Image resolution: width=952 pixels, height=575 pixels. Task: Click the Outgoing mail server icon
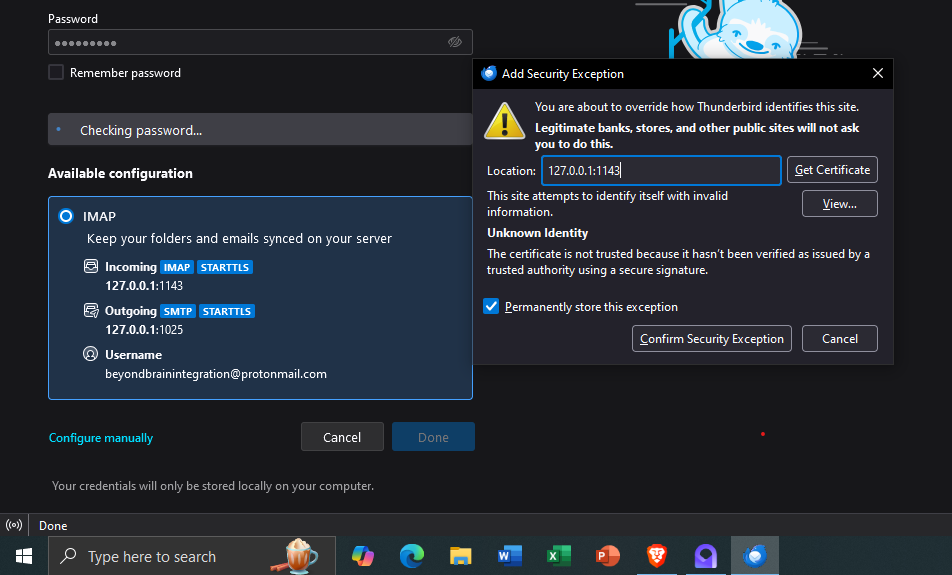point(90,310)
